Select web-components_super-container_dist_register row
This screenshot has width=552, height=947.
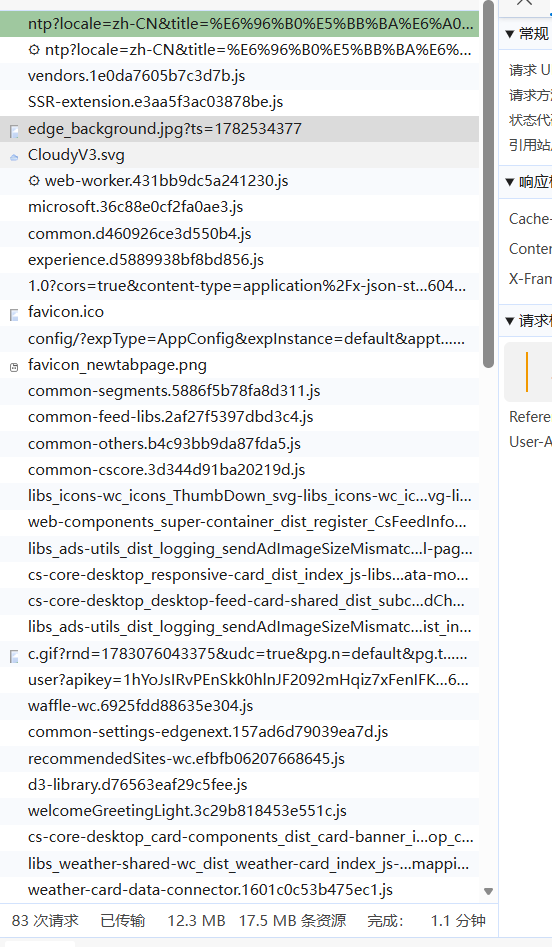coord(239,522)
